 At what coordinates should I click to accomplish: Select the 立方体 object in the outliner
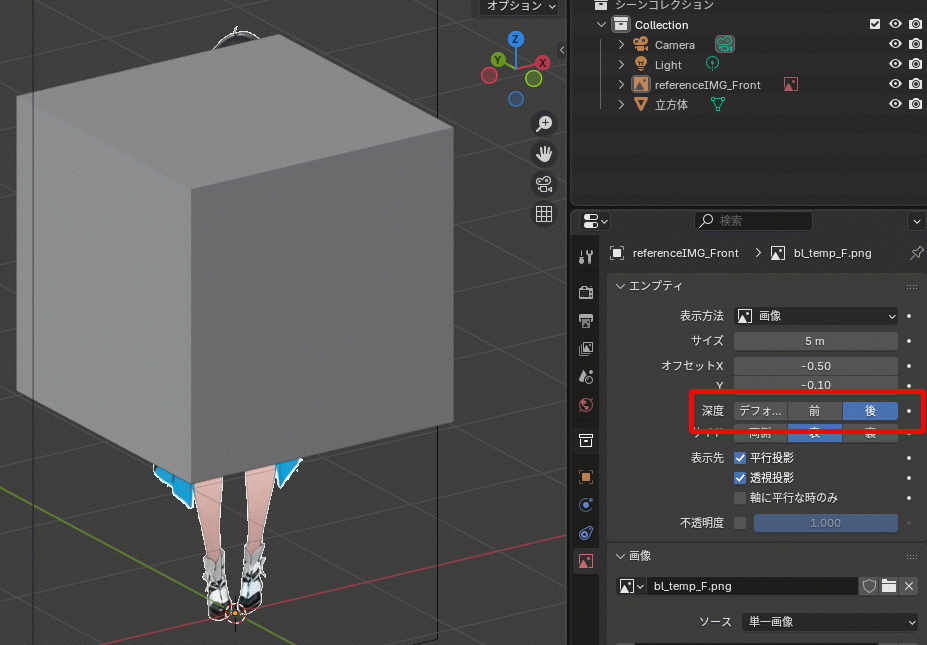click(671, 104)
